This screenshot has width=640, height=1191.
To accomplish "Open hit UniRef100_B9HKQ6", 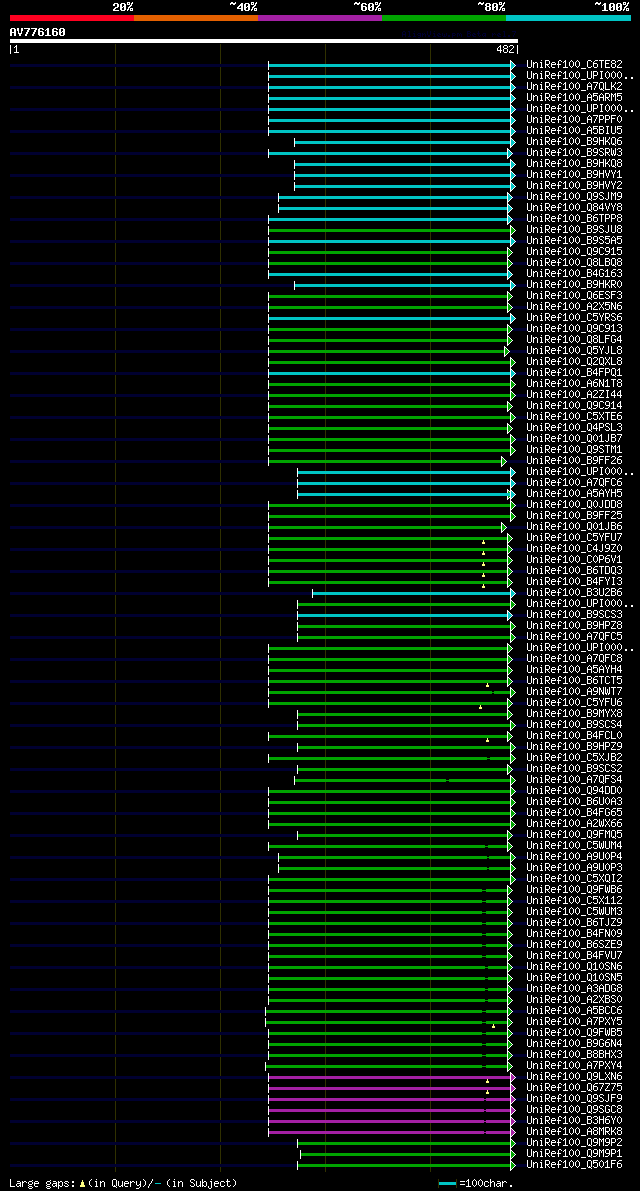I will click(x=574, y=142).
